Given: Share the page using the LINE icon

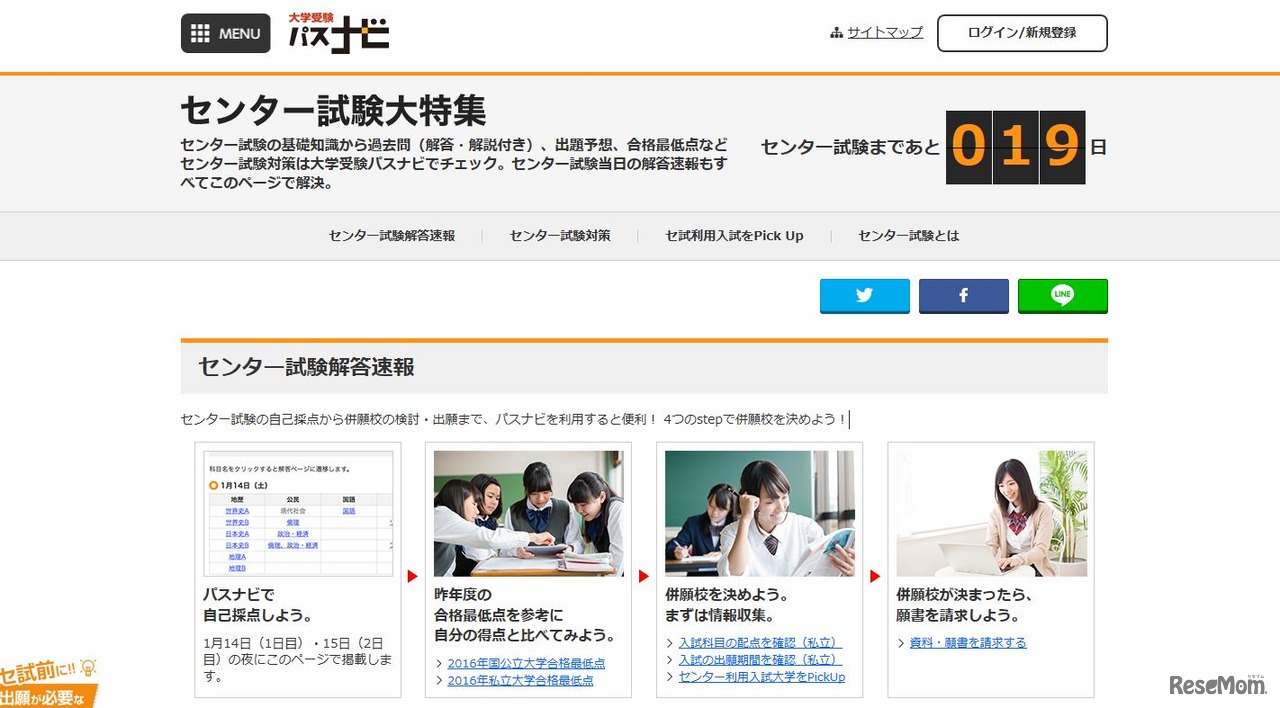Looking at the screenshot, I should 1062,295.
